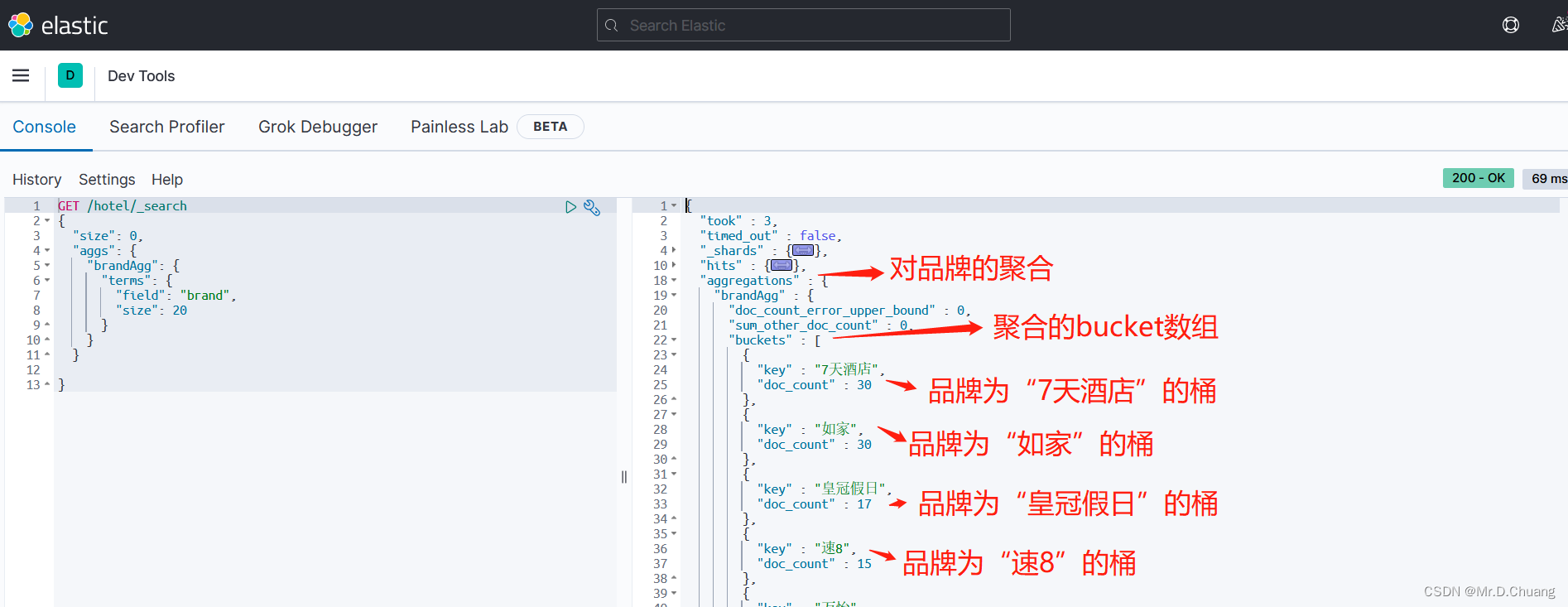Collapse request editor fold at line 2
The image size is (1568, 607).
(47, 221)
